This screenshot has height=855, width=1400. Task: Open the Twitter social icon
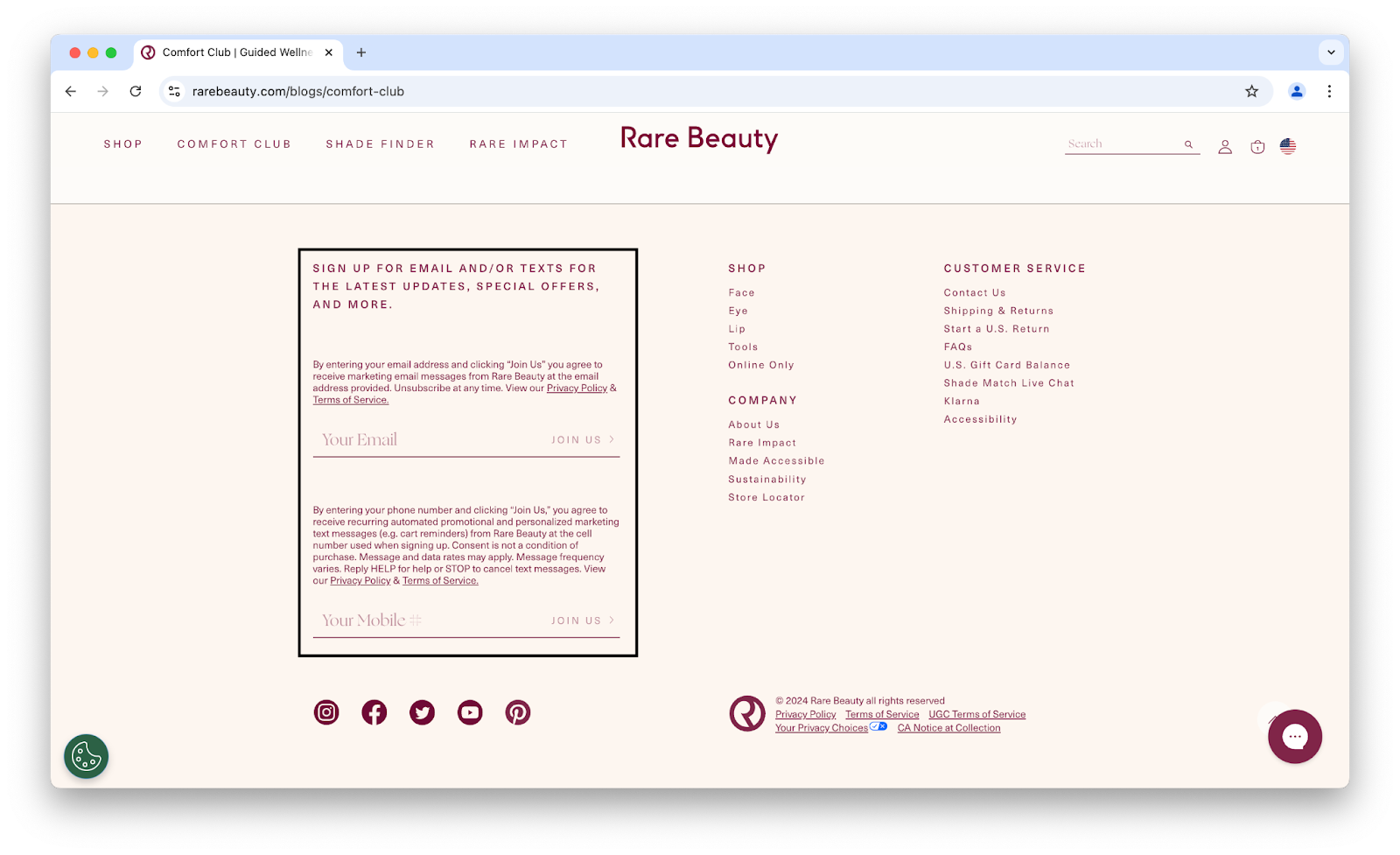(423, 712)
